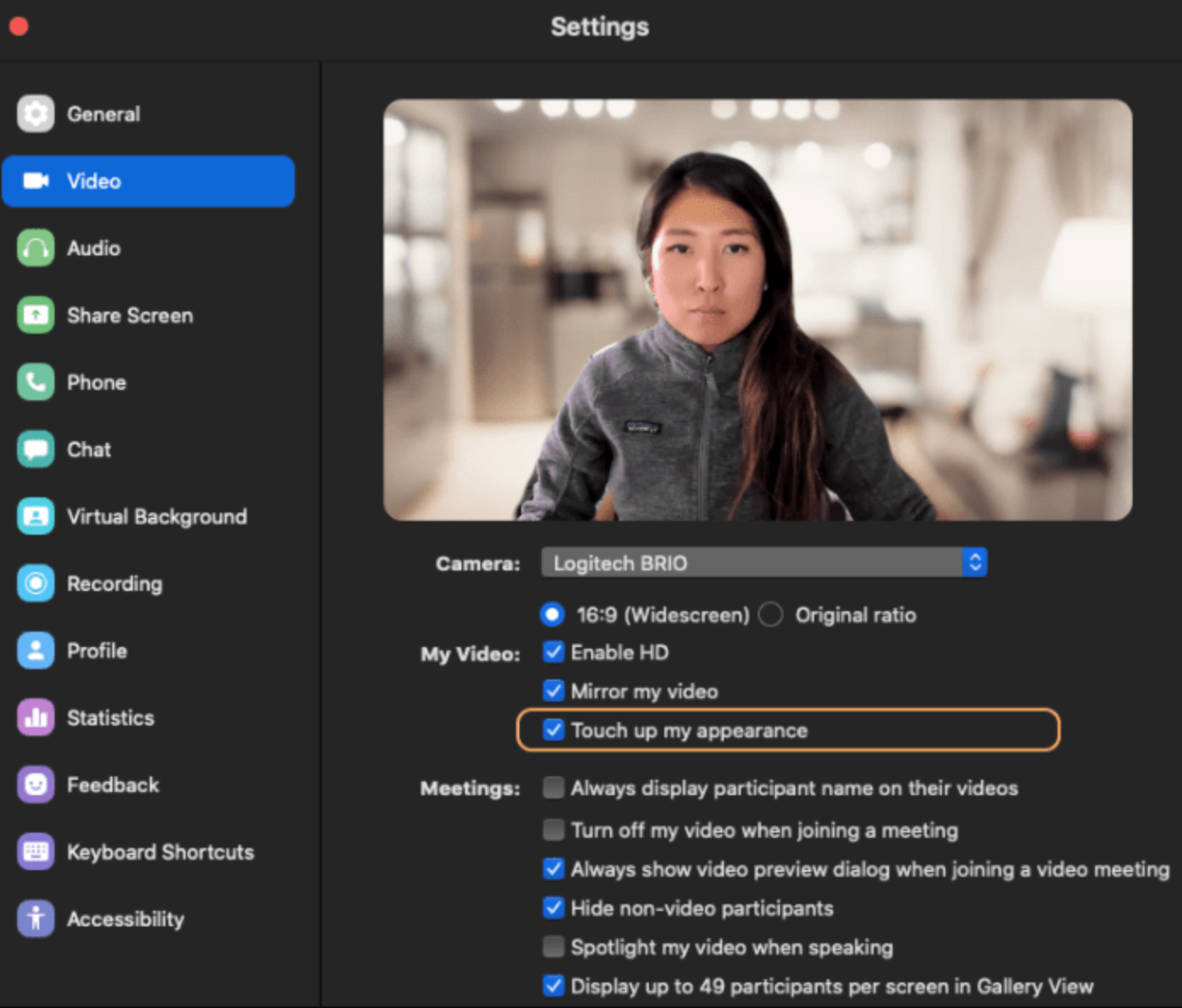Screen dimensions: 1182x1008
Task: Switch to the Profile tab
Action: [148, 650]
